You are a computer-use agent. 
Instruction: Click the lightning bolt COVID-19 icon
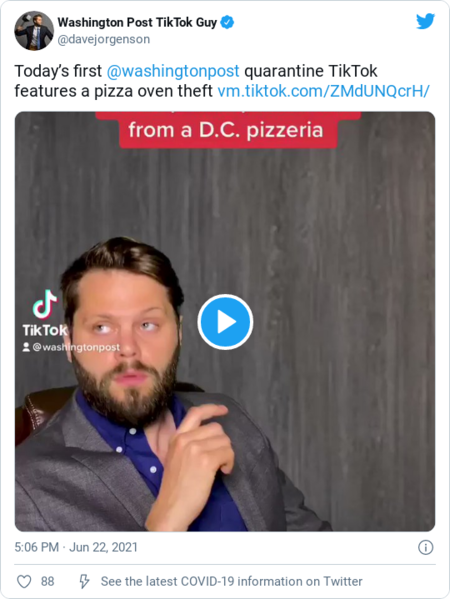84,581
